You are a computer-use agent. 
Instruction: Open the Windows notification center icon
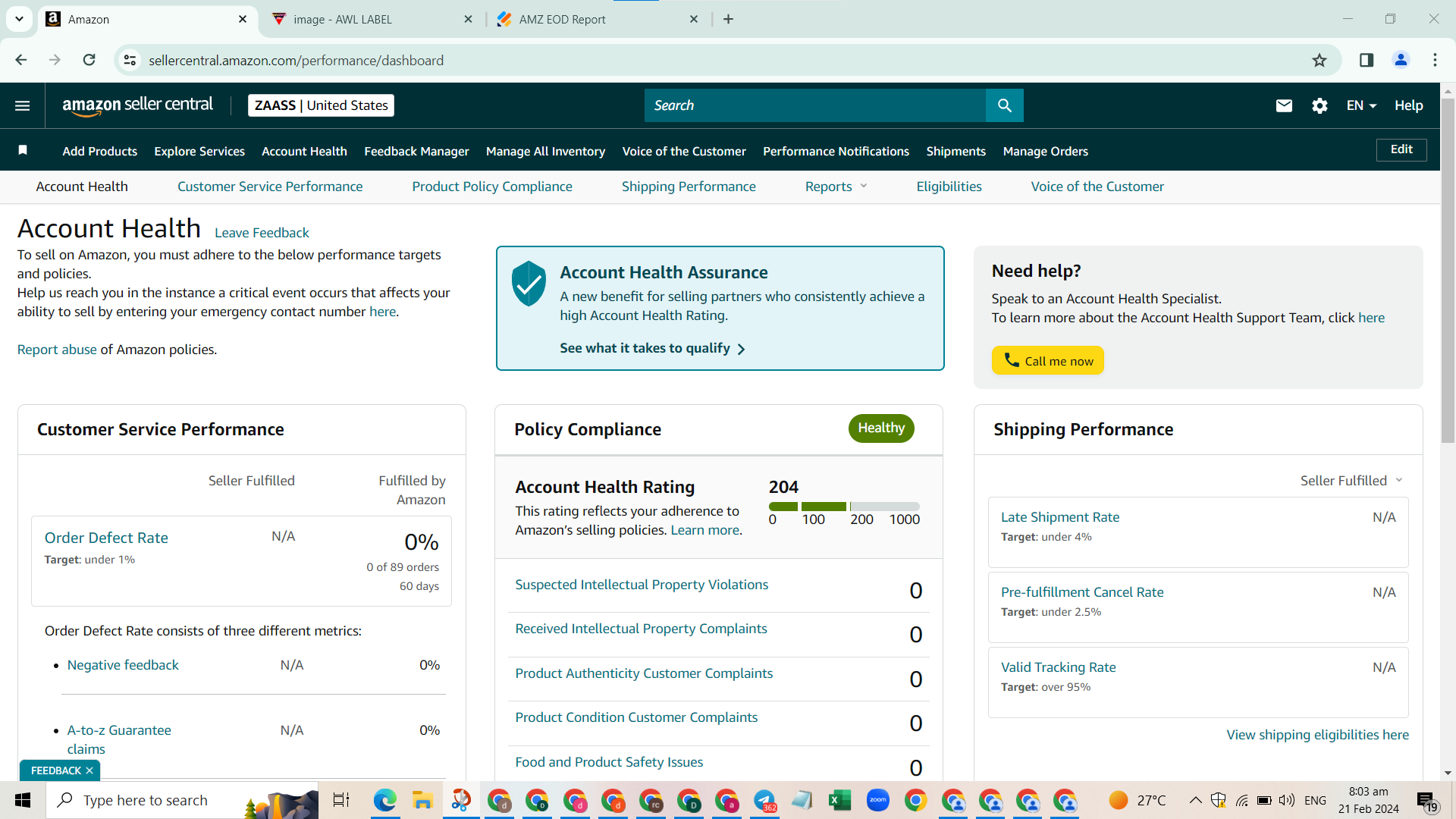1426,801
